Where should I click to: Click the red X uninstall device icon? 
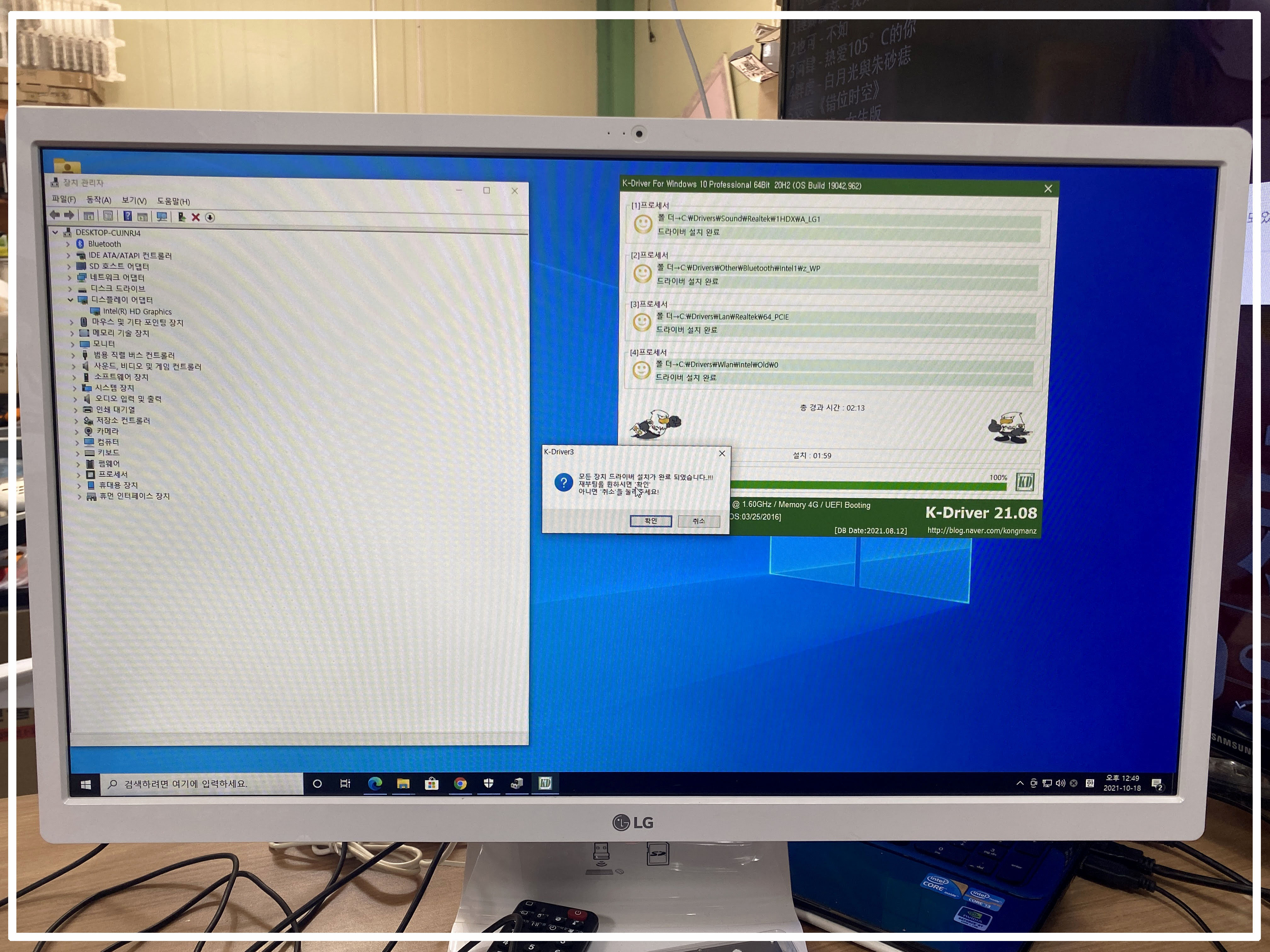(x=196, y=217)
